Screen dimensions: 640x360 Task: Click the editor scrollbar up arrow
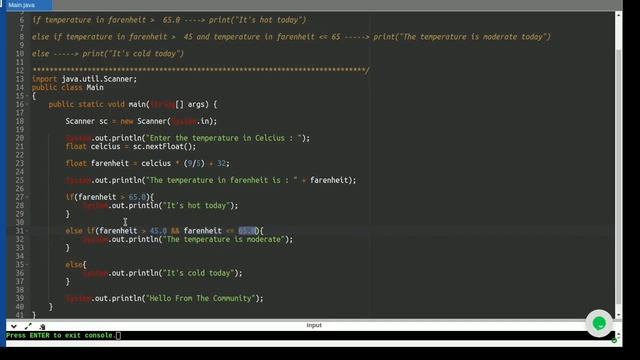pyautogui.click(x=618, y=15)
